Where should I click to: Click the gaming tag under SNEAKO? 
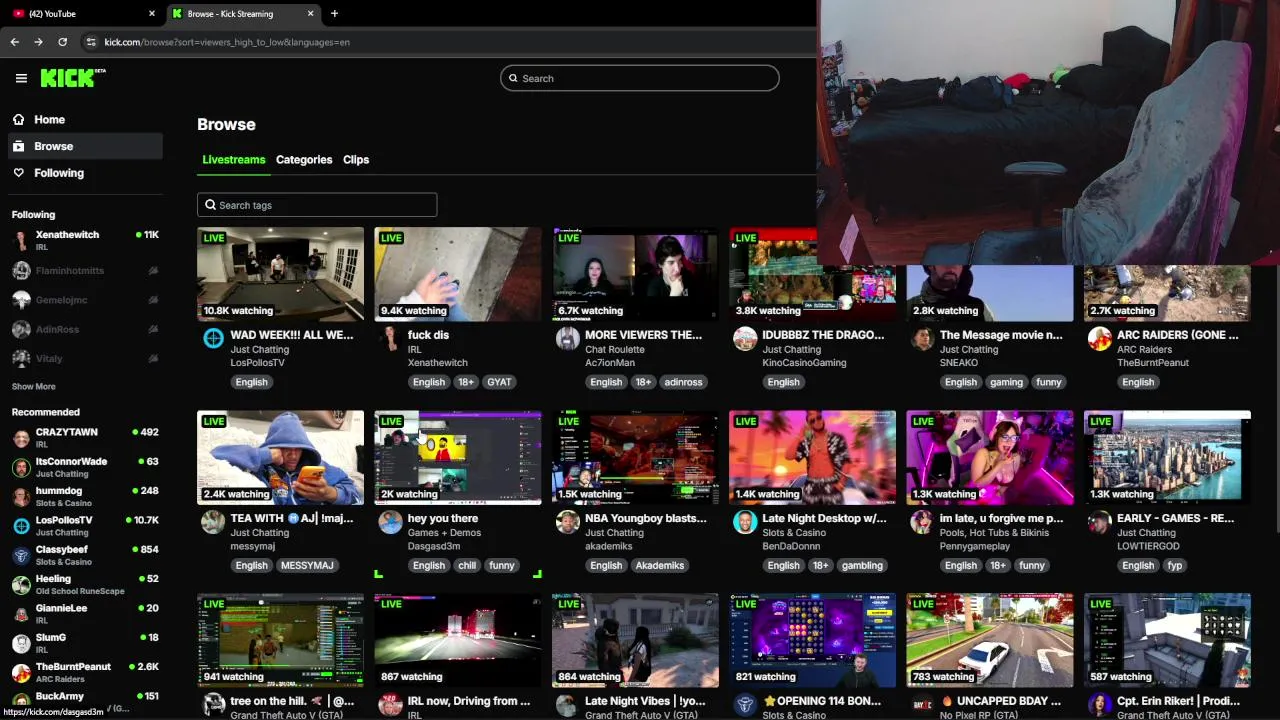[x=1006, y=382]
